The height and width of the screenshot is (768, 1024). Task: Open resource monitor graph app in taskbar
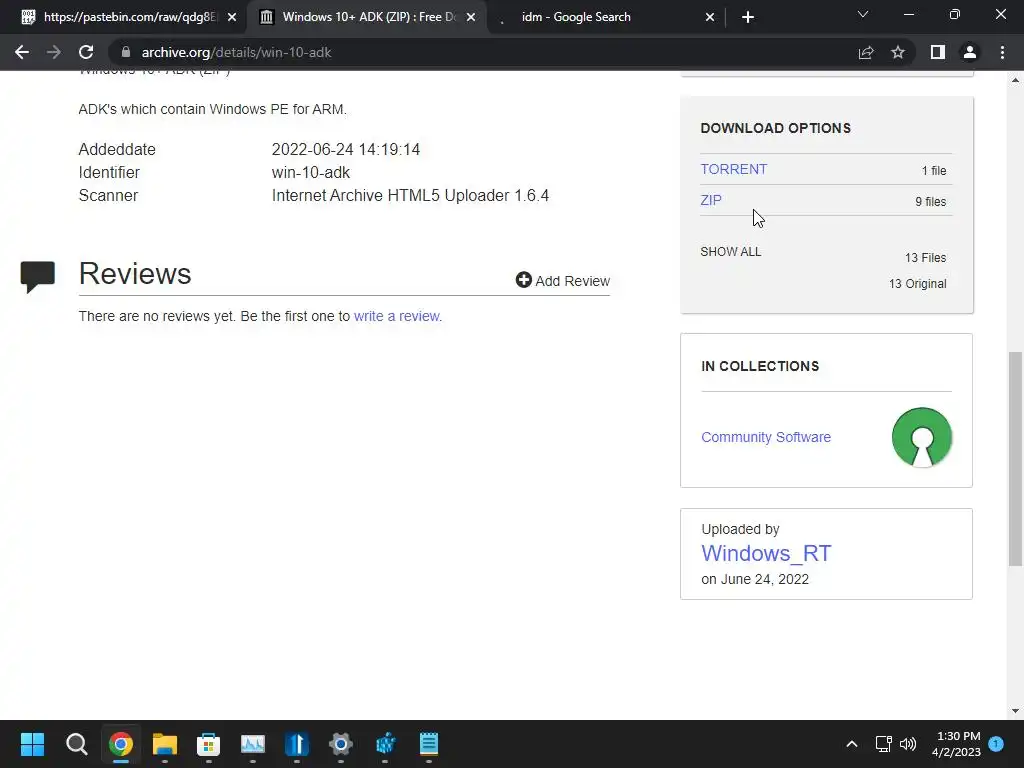point(253,744)
